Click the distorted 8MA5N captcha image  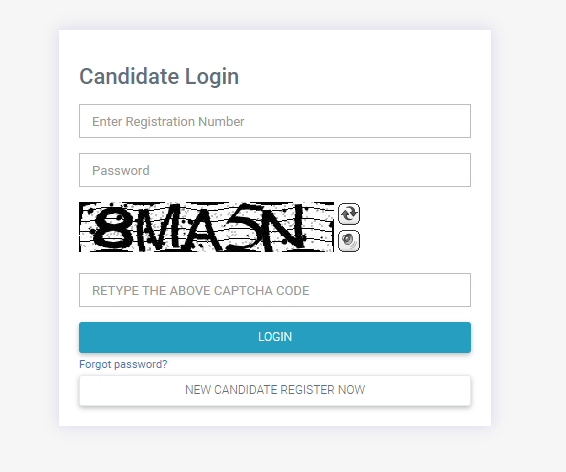[206, 227]
